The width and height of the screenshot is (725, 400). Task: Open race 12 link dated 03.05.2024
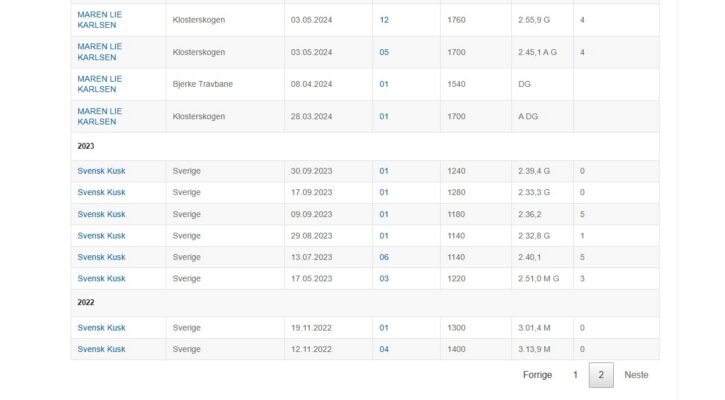click(x=384, y=20)
